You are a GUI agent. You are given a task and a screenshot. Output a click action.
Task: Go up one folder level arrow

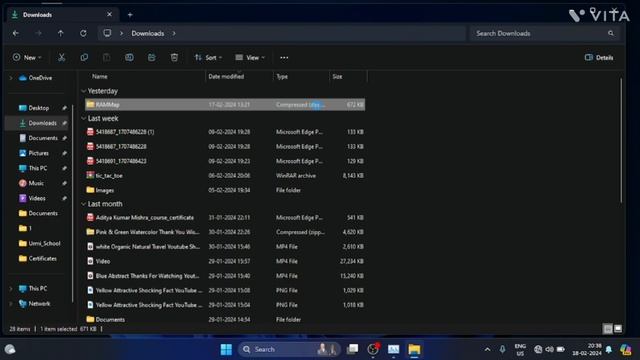[x=61, y=33]
